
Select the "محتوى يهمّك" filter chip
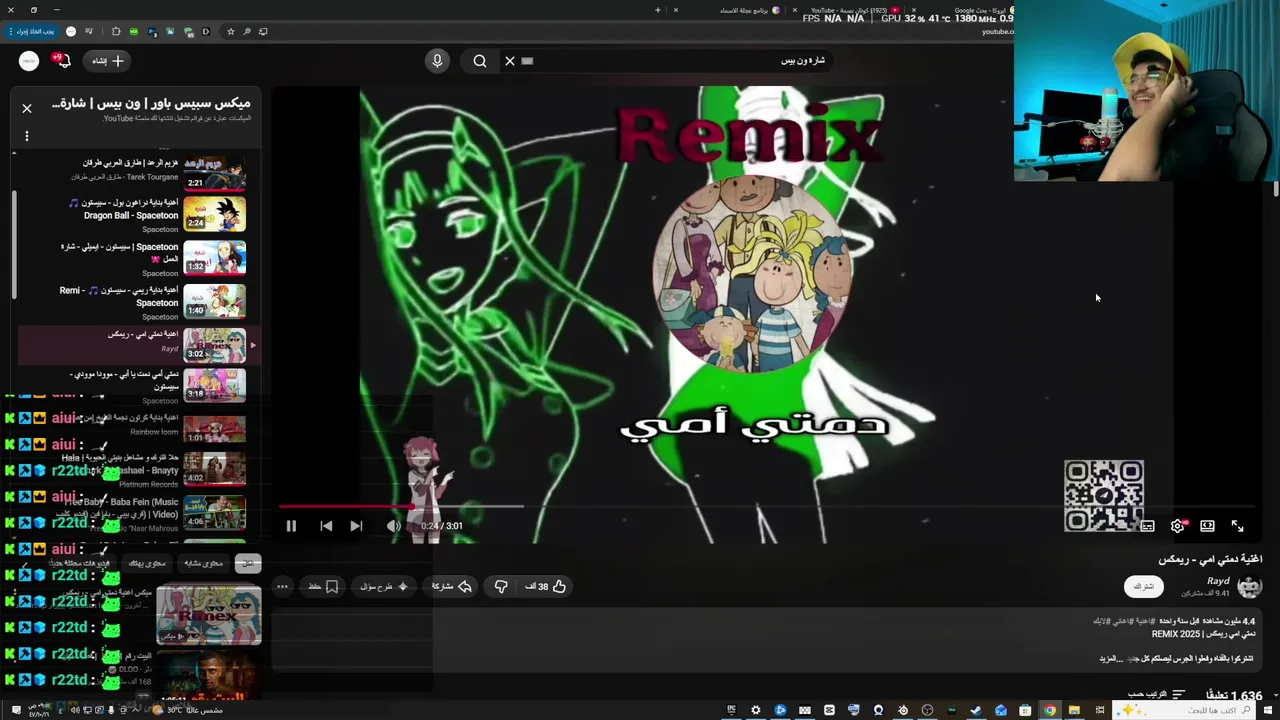click(147, 563)
